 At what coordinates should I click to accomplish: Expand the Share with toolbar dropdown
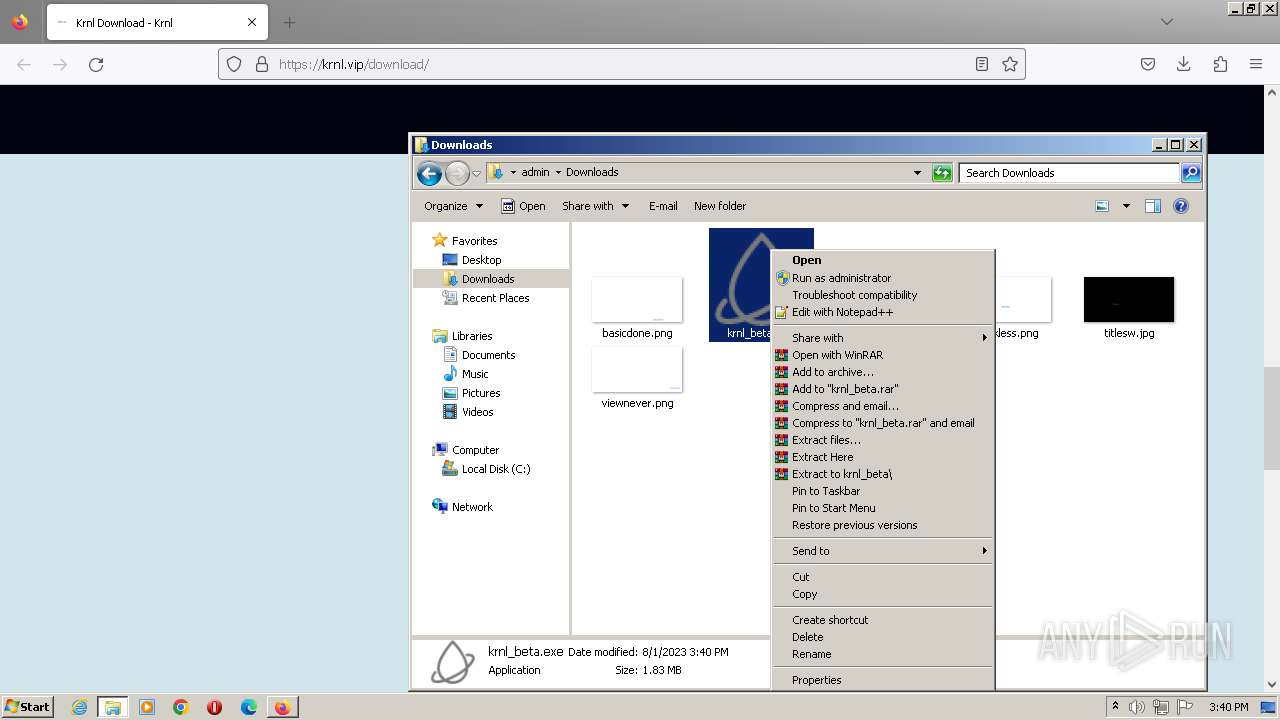(596, 206)
